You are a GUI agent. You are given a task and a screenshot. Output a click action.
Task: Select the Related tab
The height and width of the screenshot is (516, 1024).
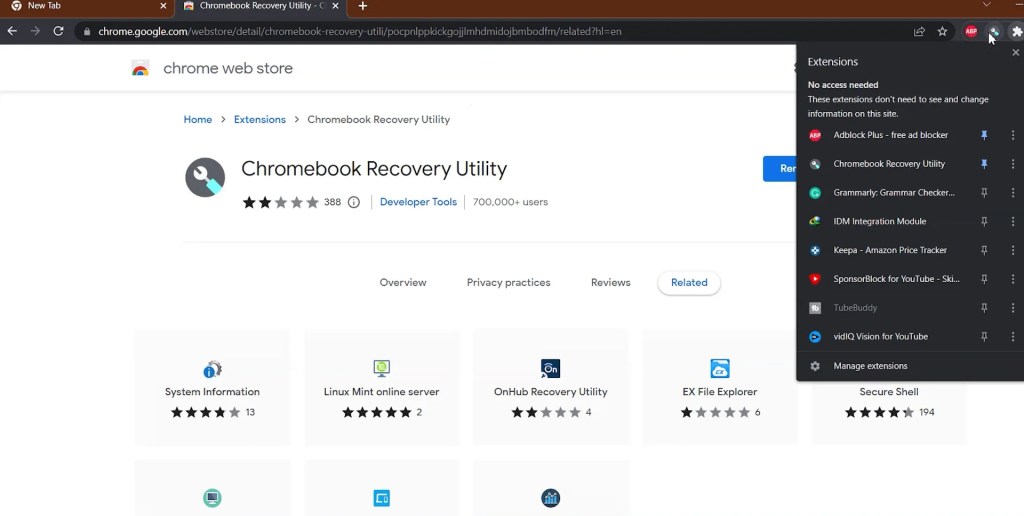click(x=689, y=283)
